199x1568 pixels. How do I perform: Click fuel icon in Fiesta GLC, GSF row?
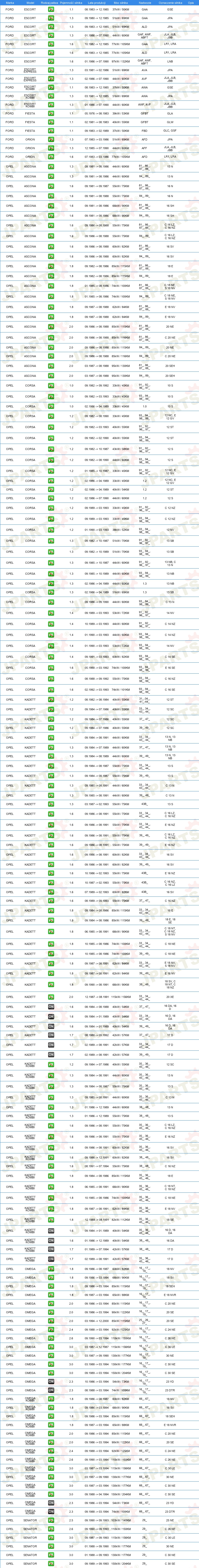tap(51, 131)
